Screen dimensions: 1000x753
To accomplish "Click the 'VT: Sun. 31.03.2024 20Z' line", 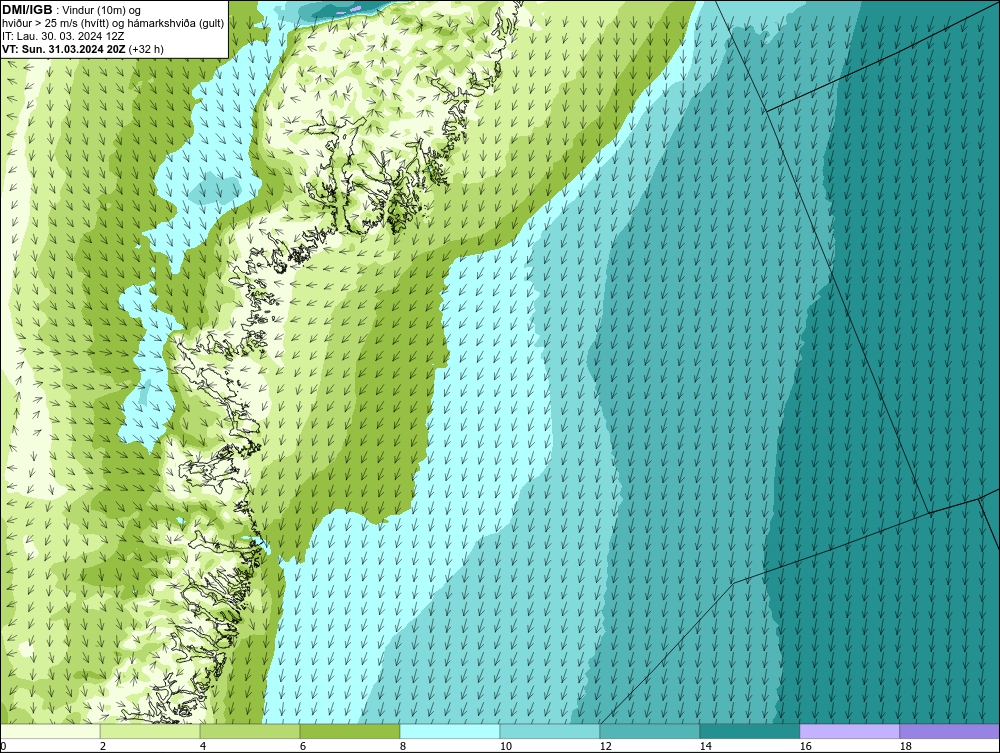I will click(64, 49).
